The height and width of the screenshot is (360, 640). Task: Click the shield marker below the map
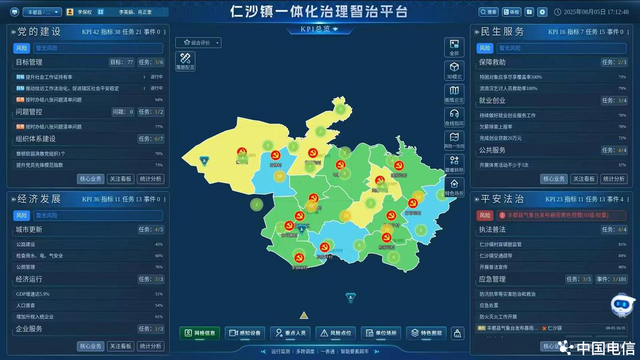point(350,297)
